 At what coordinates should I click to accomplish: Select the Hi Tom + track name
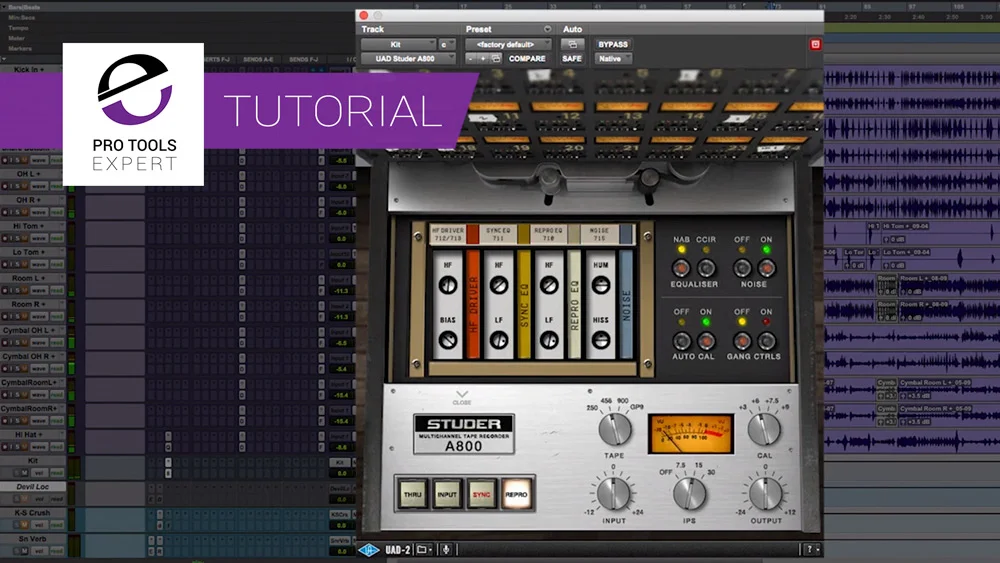[29, 226]
